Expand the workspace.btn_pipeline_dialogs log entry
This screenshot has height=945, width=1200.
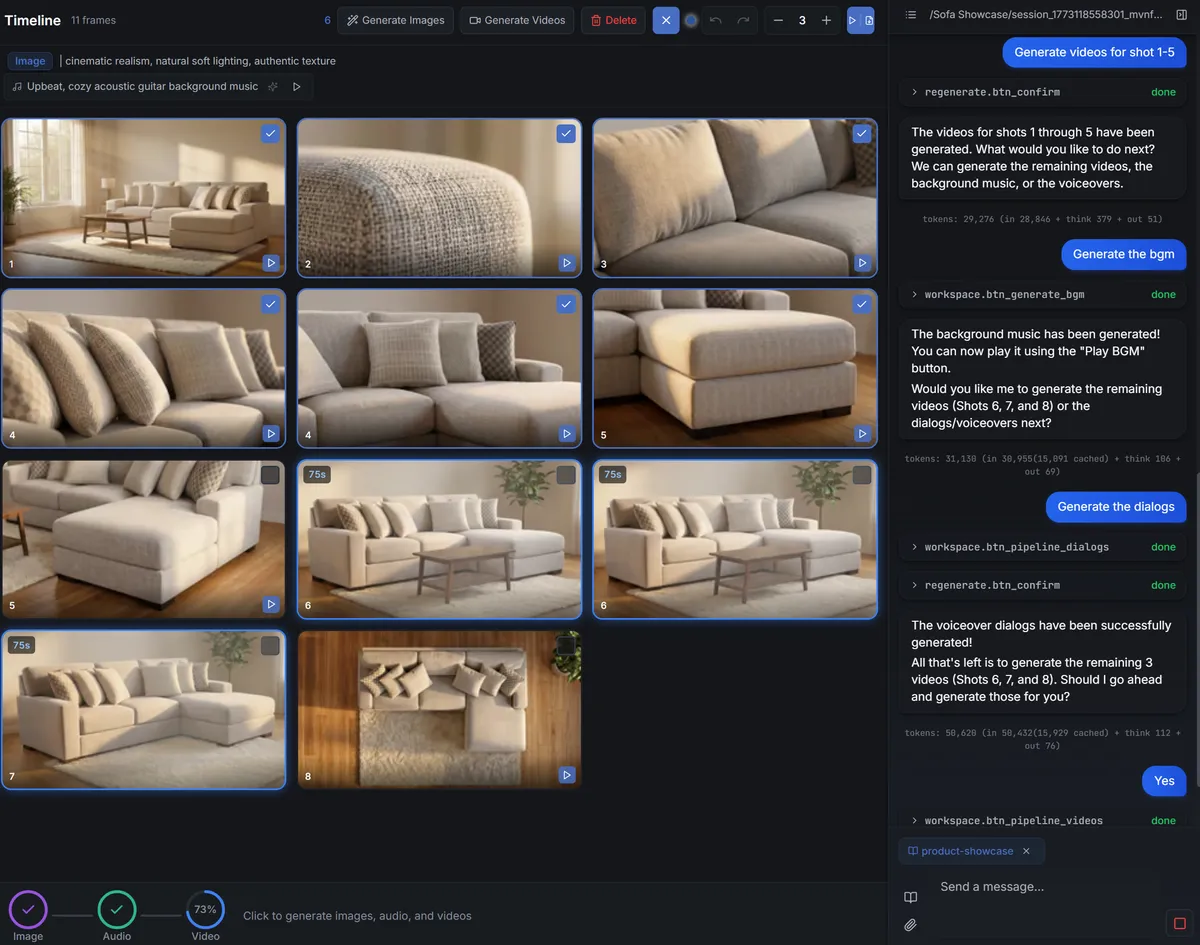coord(914,547)
